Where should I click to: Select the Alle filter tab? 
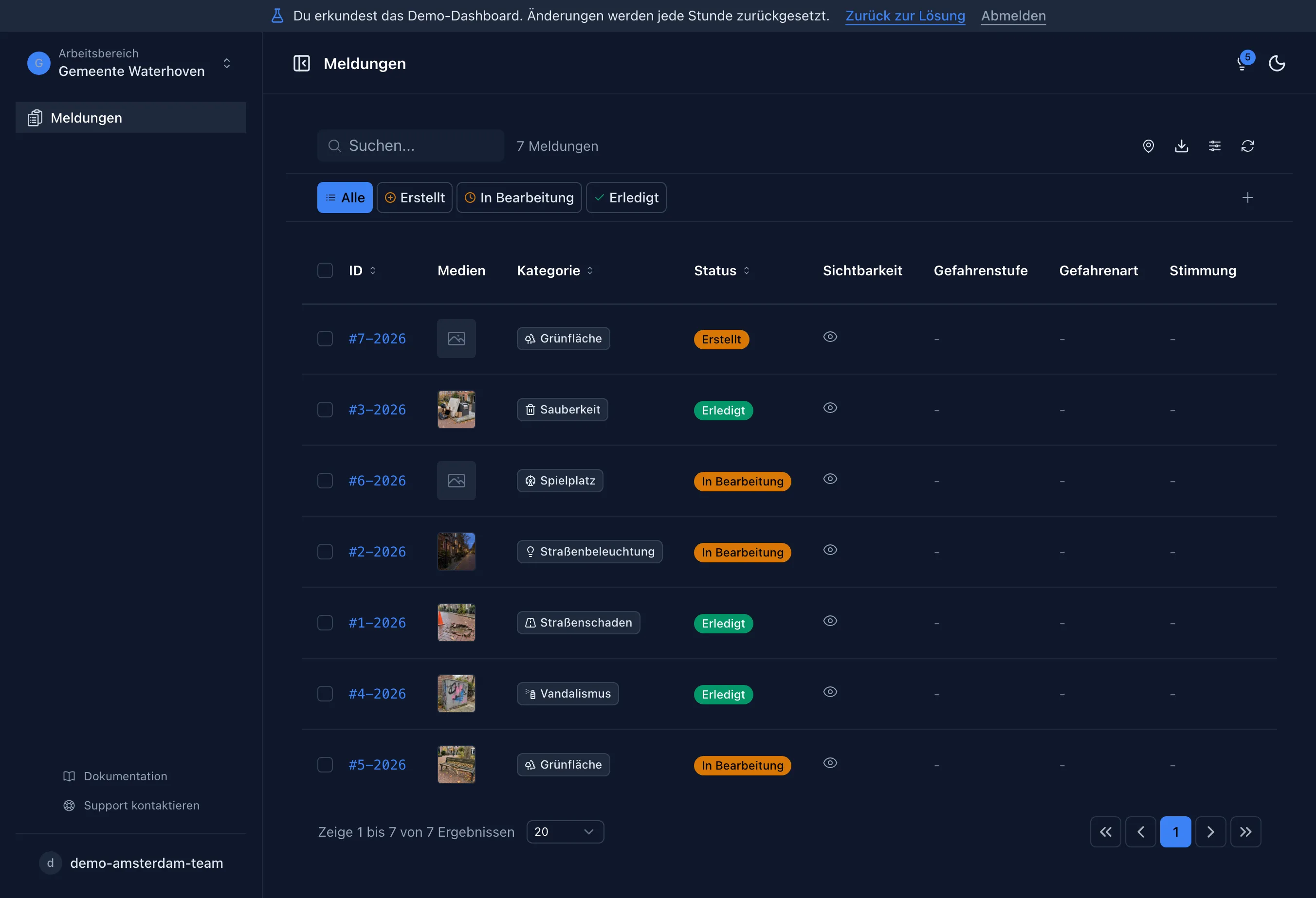[x=345, y=198]
